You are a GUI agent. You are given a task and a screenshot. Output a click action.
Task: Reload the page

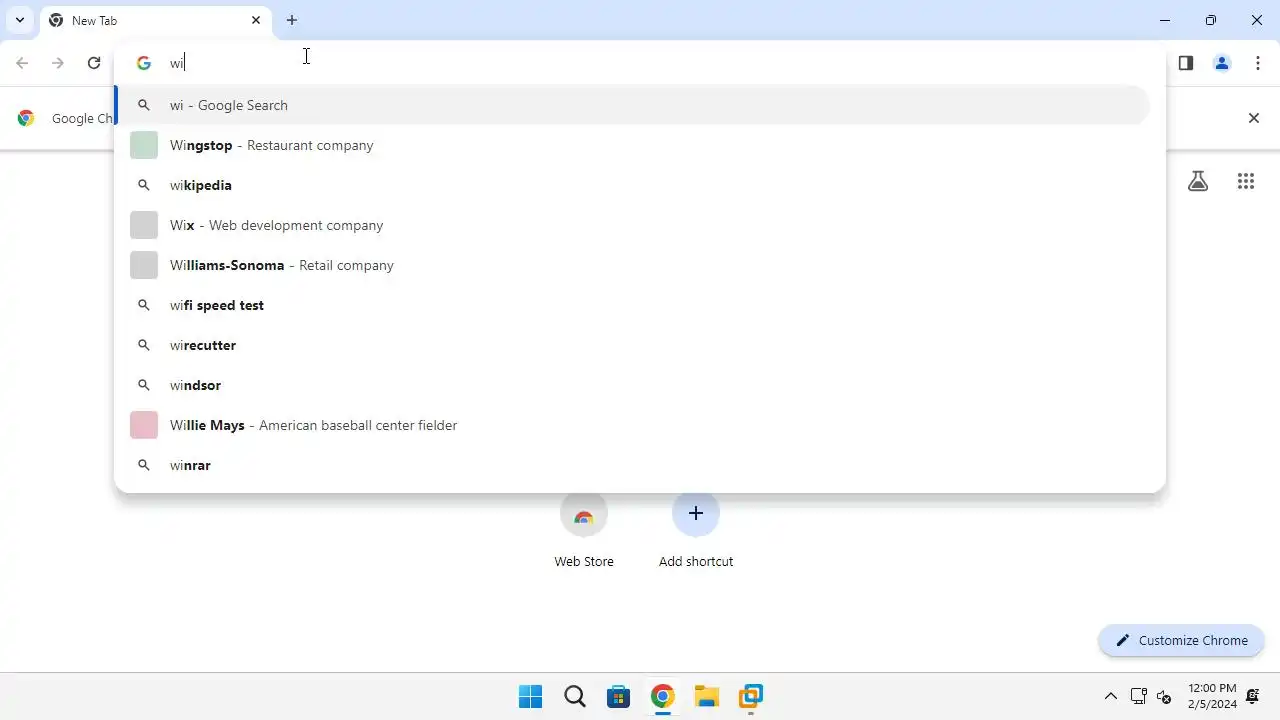point(94,63)
